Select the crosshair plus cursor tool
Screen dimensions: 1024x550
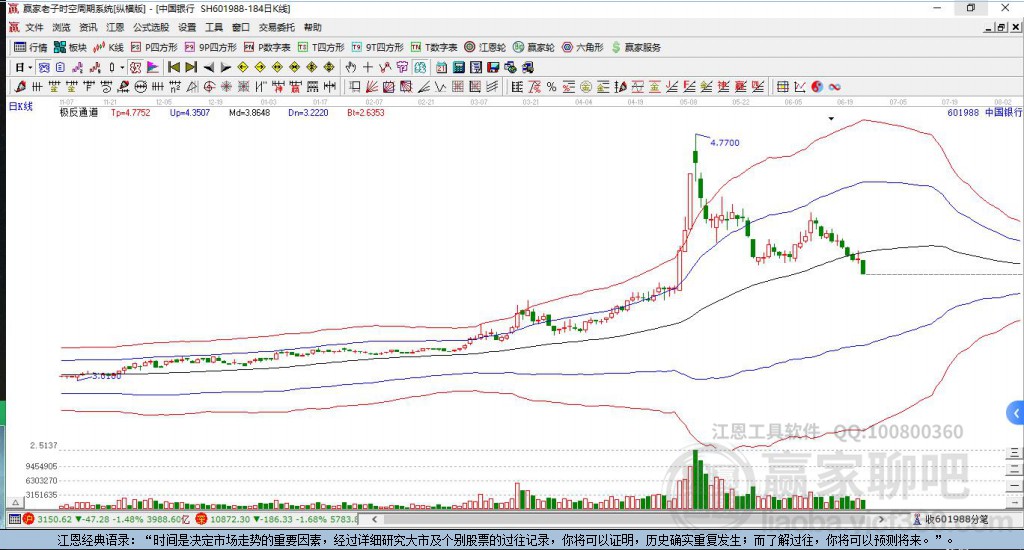click(x=368, y=67)
